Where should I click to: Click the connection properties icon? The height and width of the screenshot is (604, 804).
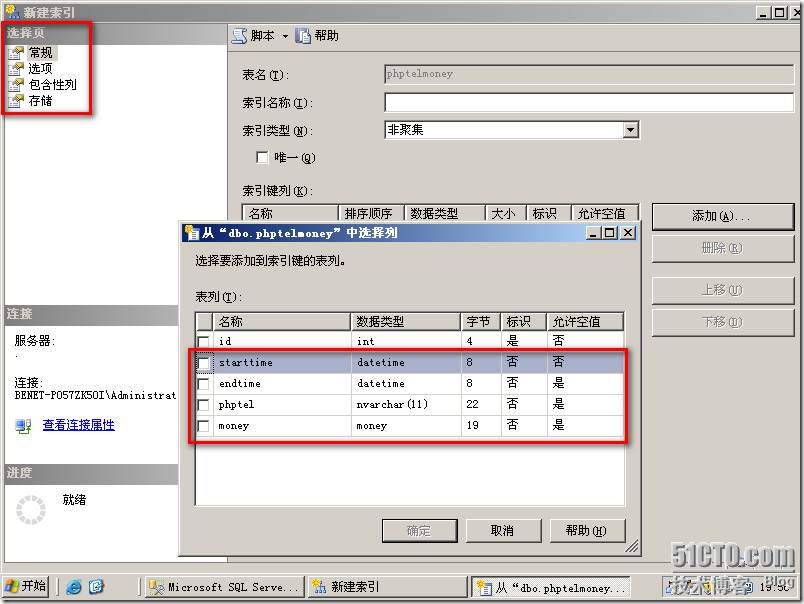pyautogui.click(x=24, y=426)
